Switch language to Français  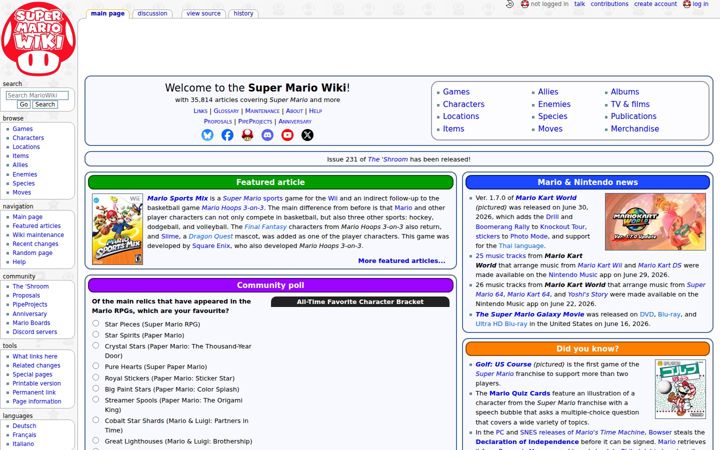(x=24, y=435)
